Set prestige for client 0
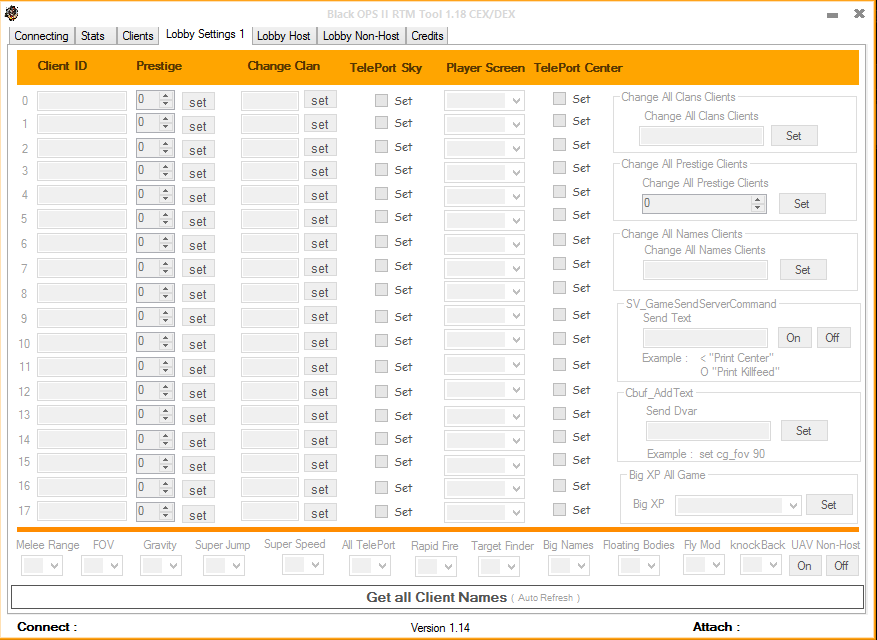This screenshot has height=640, width=877. (x=198, y=102)
